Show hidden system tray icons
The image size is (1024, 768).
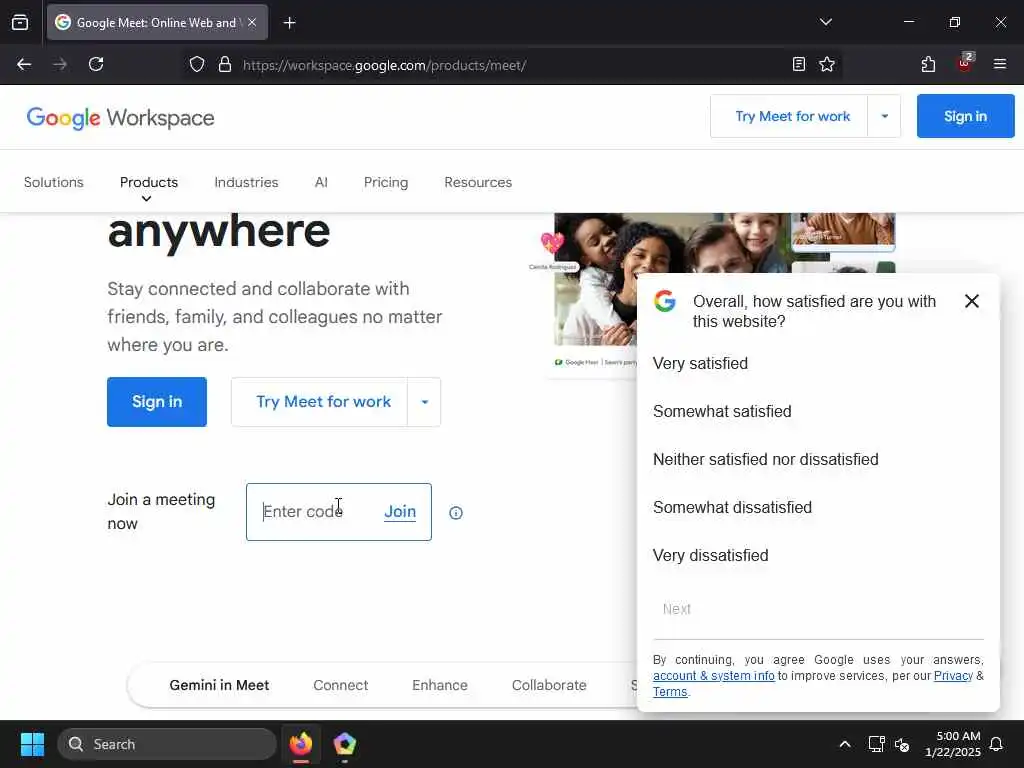(844, 744)
